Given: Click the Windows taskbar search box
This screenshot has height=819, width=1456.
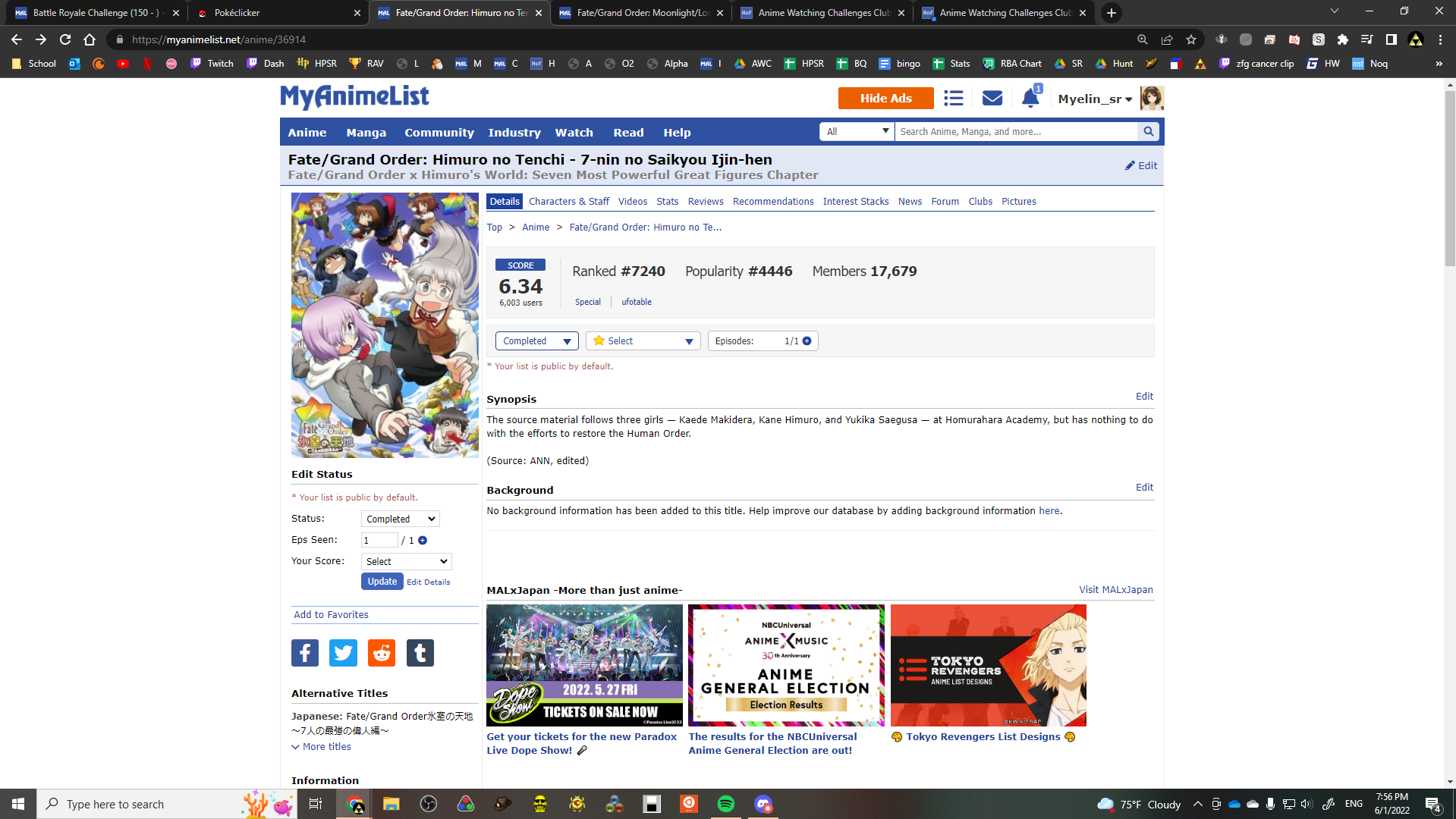Looking at the screenshot, I should [x=168, y=804].
